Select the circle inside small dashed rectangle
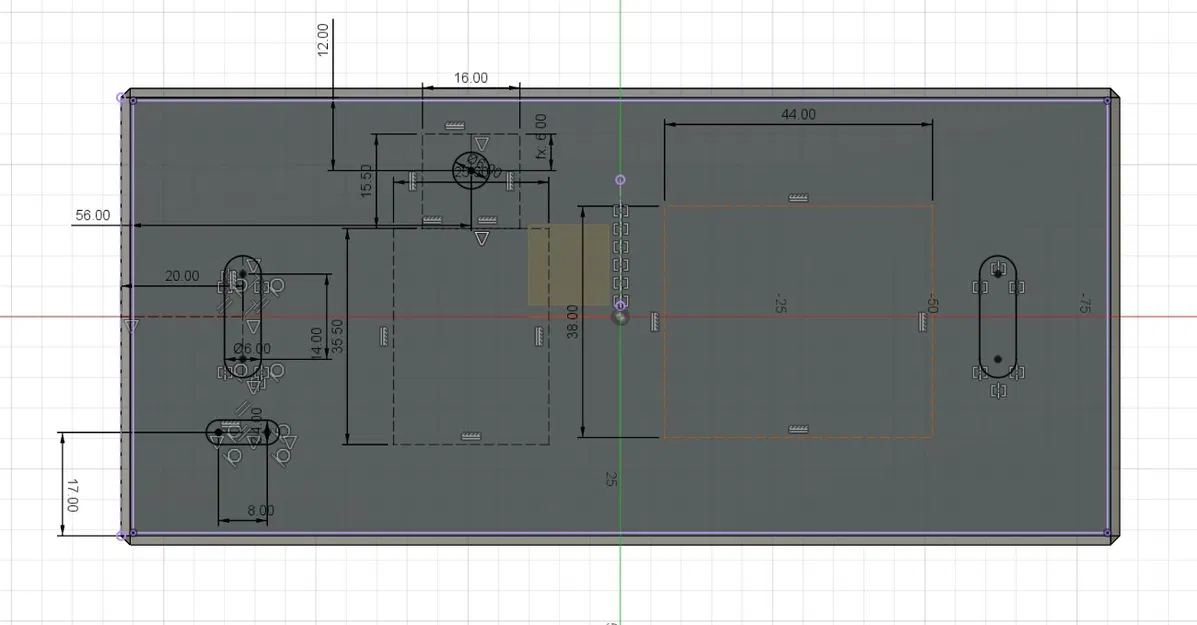 point(471,170)
